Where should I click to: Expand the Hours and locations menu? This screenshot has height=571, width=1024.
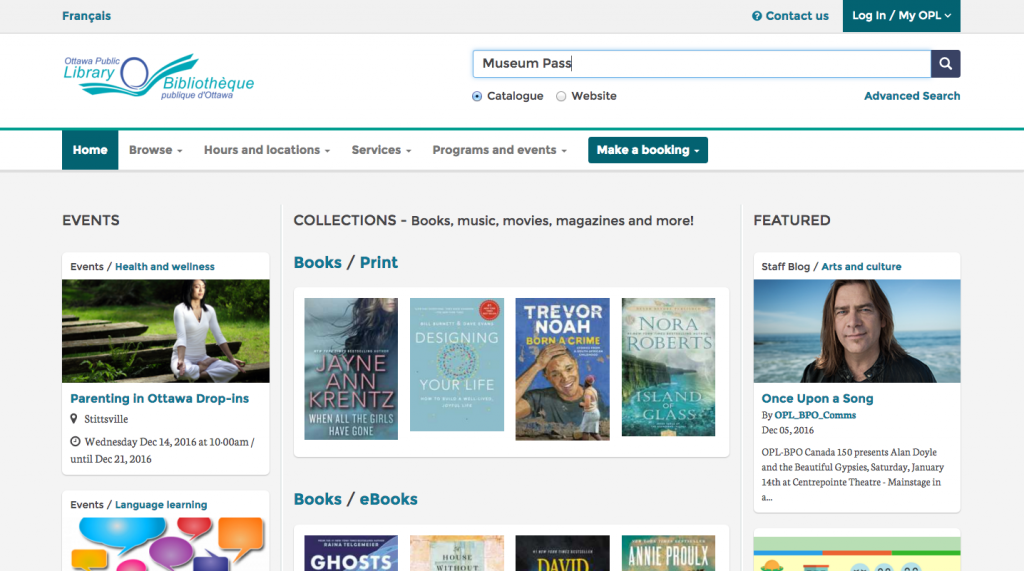click(x=267, y=150)
